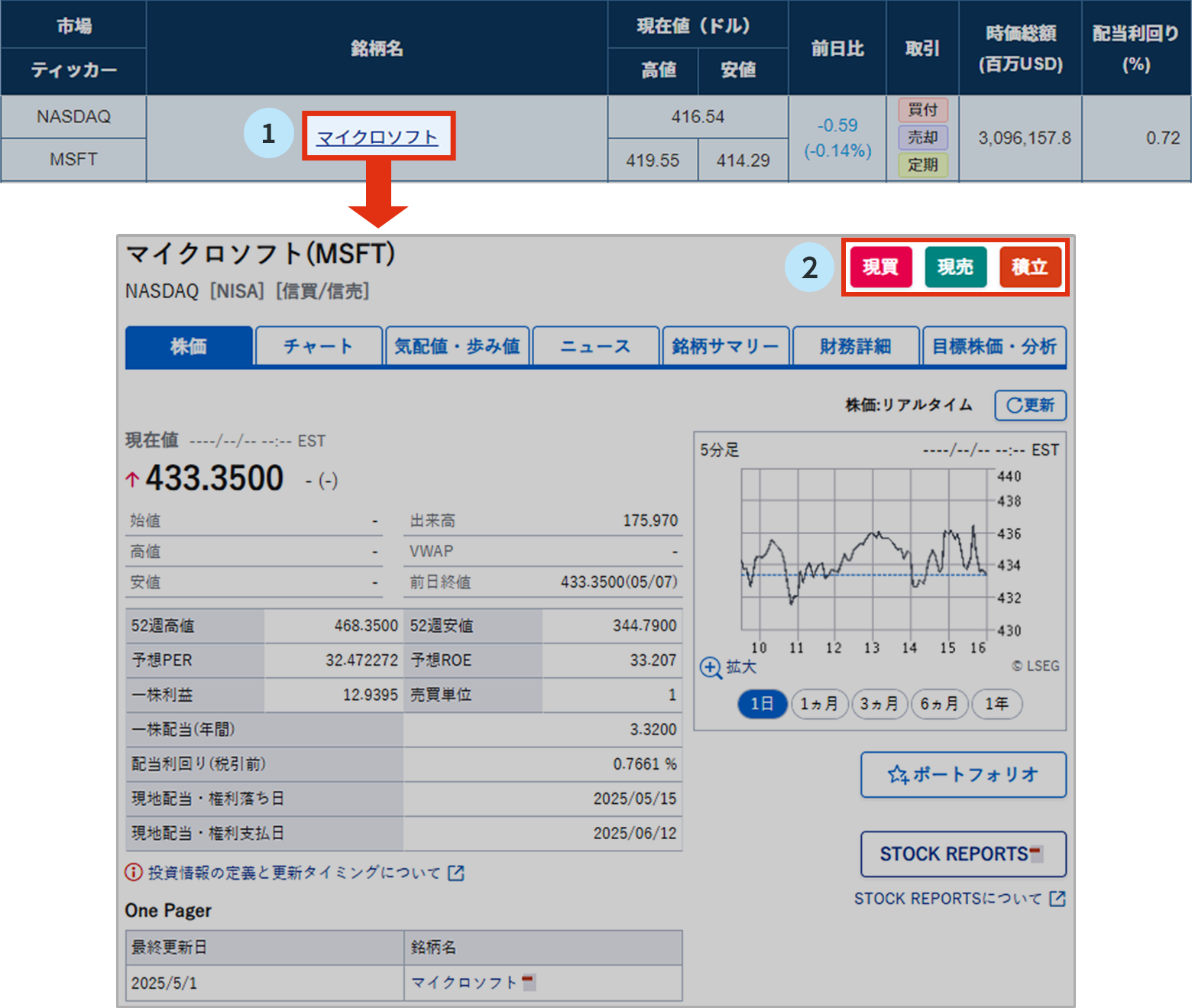1192x1008 pixels.
Task: Open the STOCK REPORTSについて link
Action: pyautogui.click(x=947, y=899)
